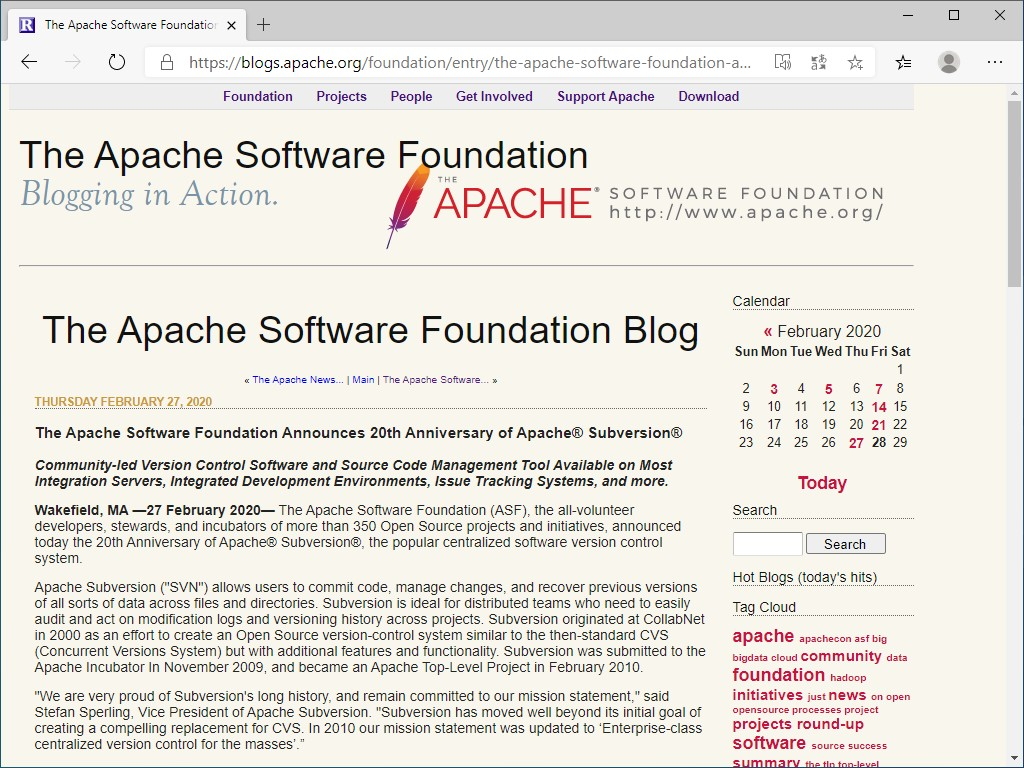Jump to Today in the calendar

[822, 483]
